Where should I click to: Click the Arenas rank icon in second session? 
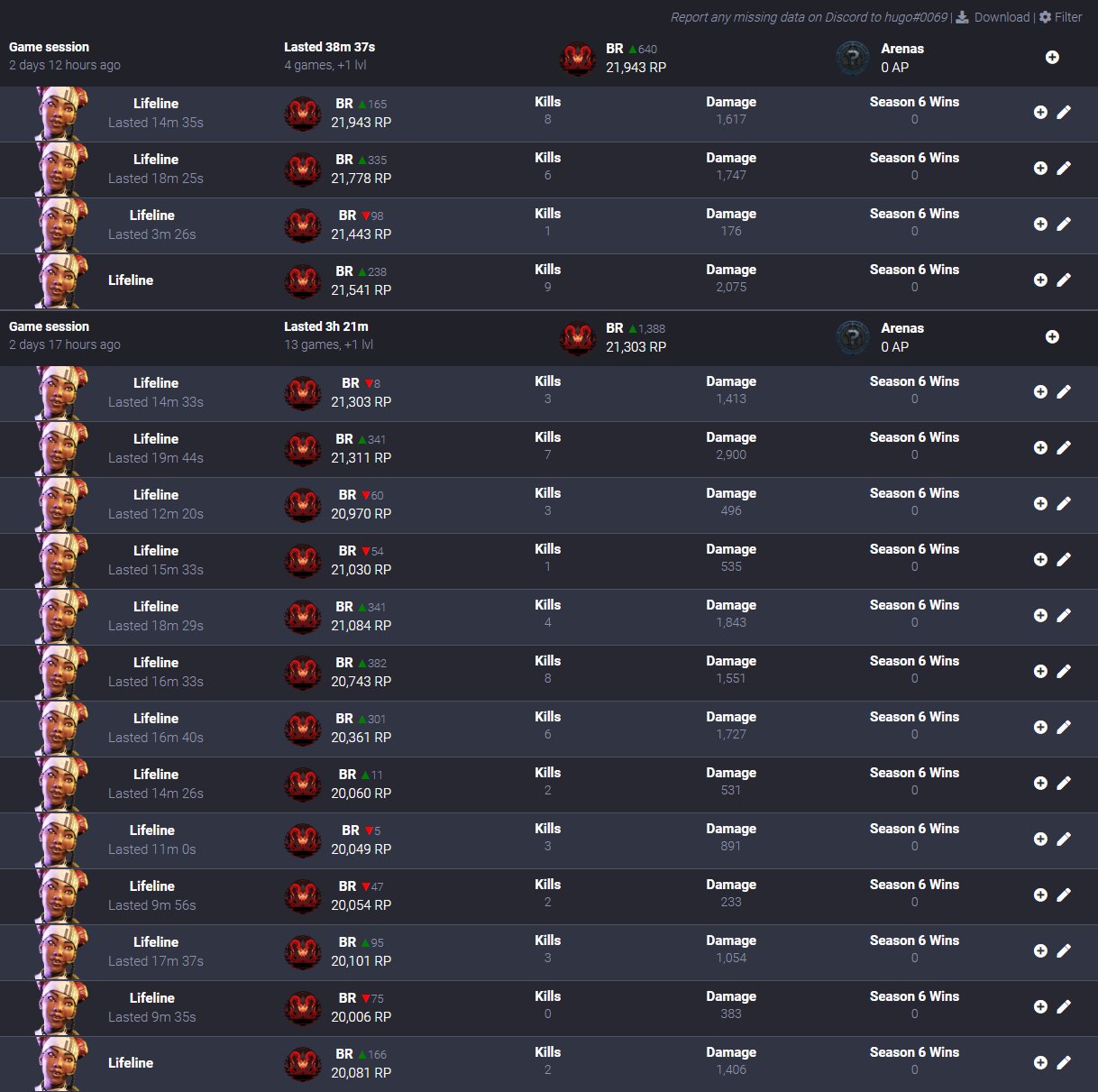coord(852,337)
